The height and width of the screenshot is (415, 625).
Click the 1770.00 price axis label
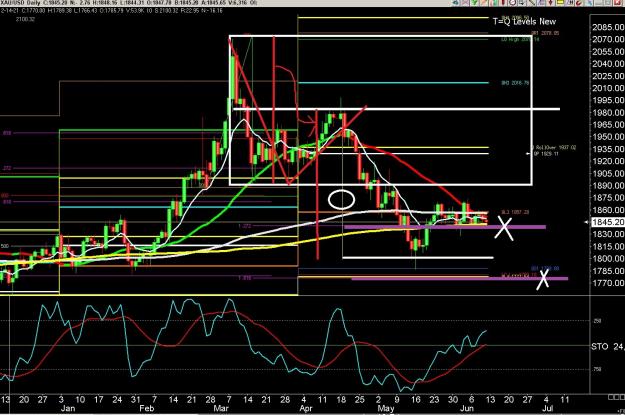608,283
